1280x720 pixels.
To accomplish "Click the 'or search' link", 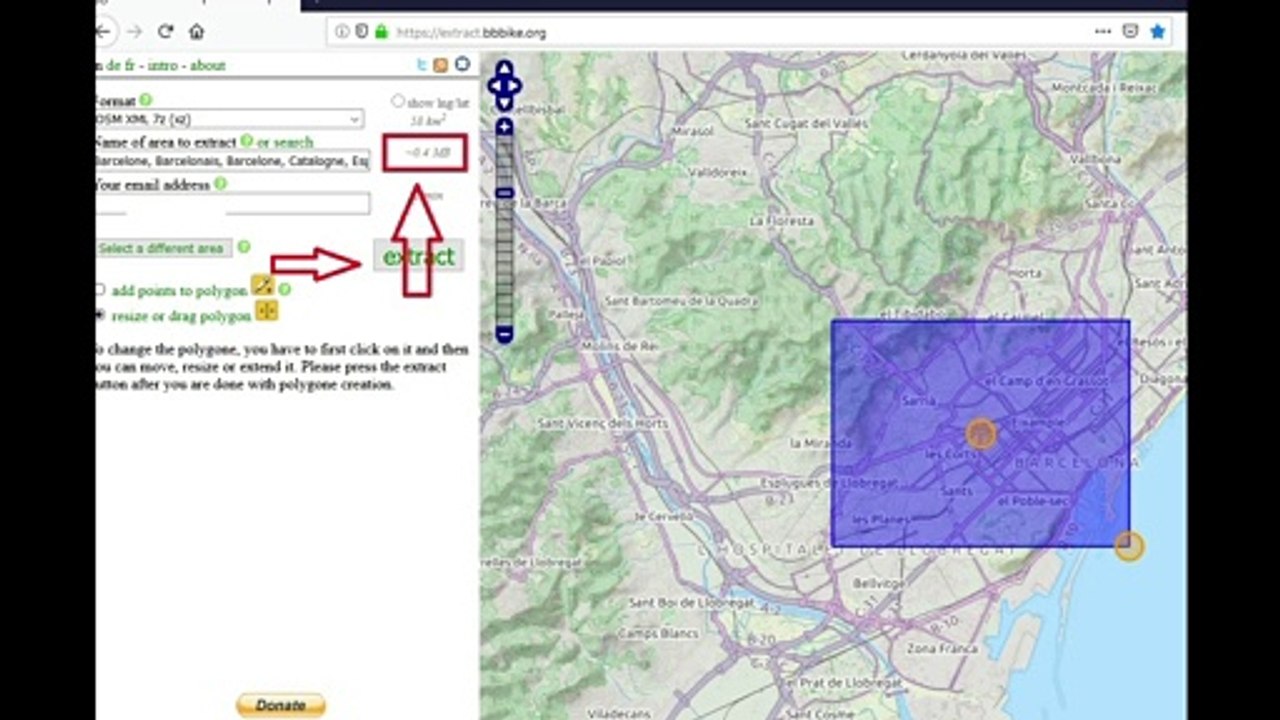I will pos(285,142).
